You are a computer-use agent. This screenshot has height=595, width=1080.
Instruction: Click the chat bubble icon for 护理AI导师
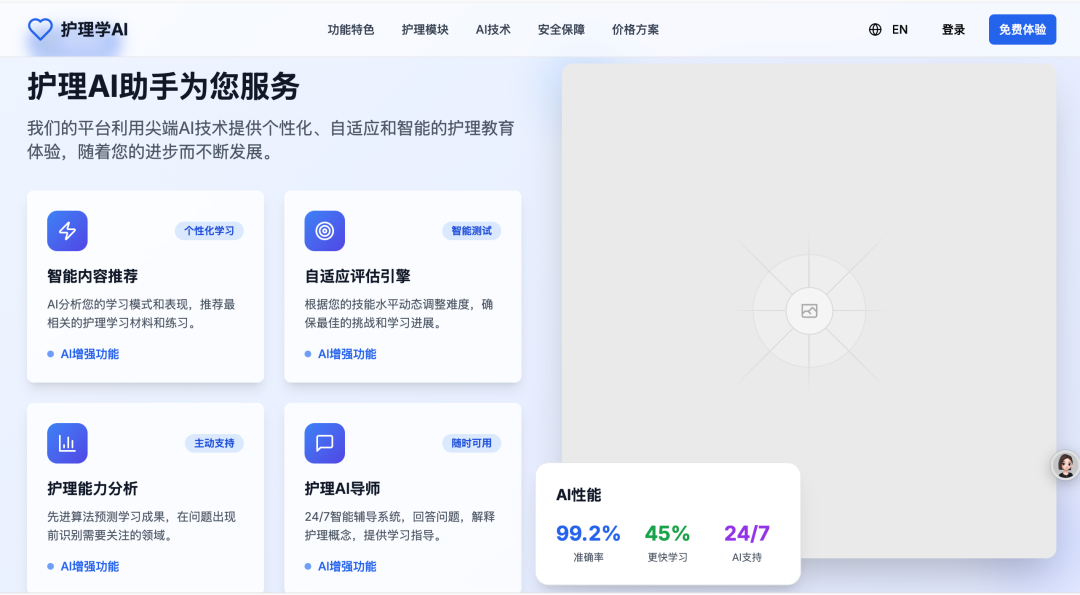point(324,443)
